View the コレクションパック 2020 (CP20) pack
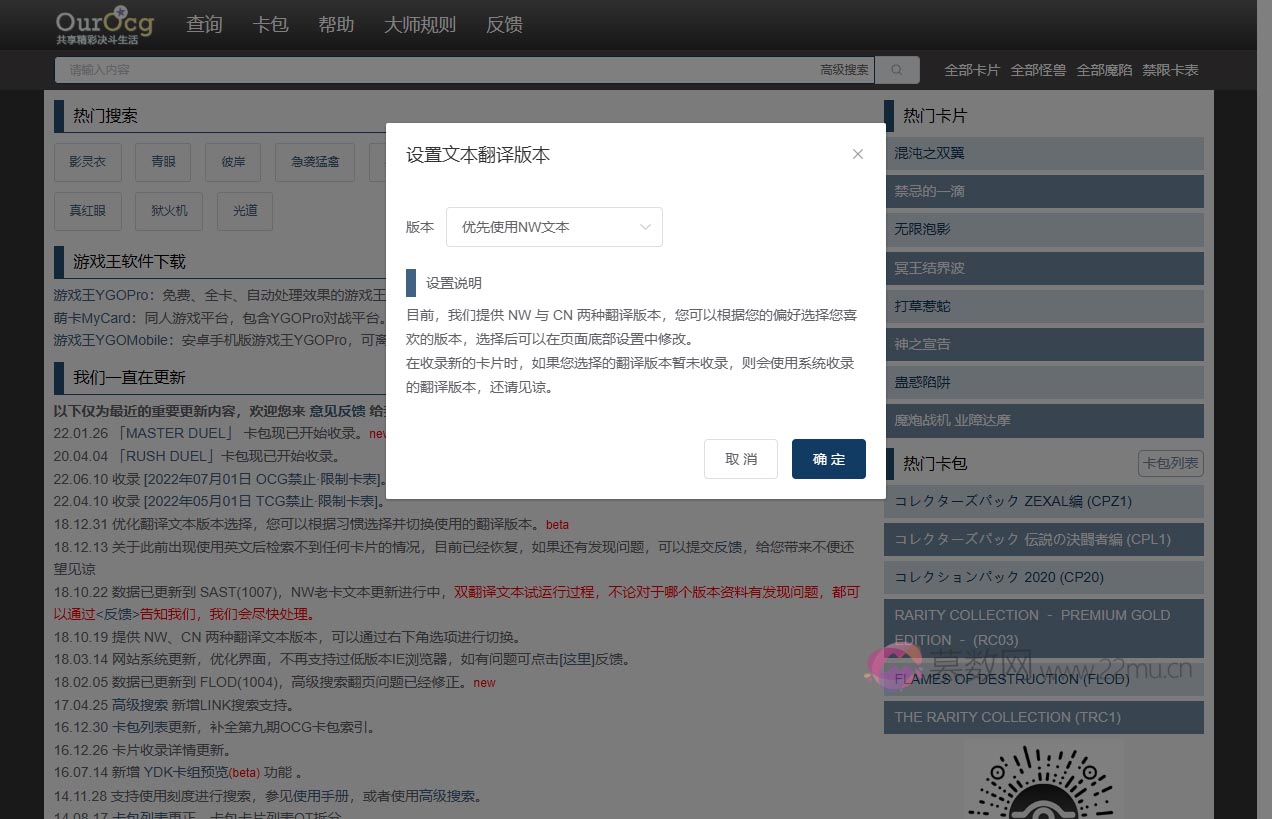Screen dimensions: 1272x819 [1044, 577]
